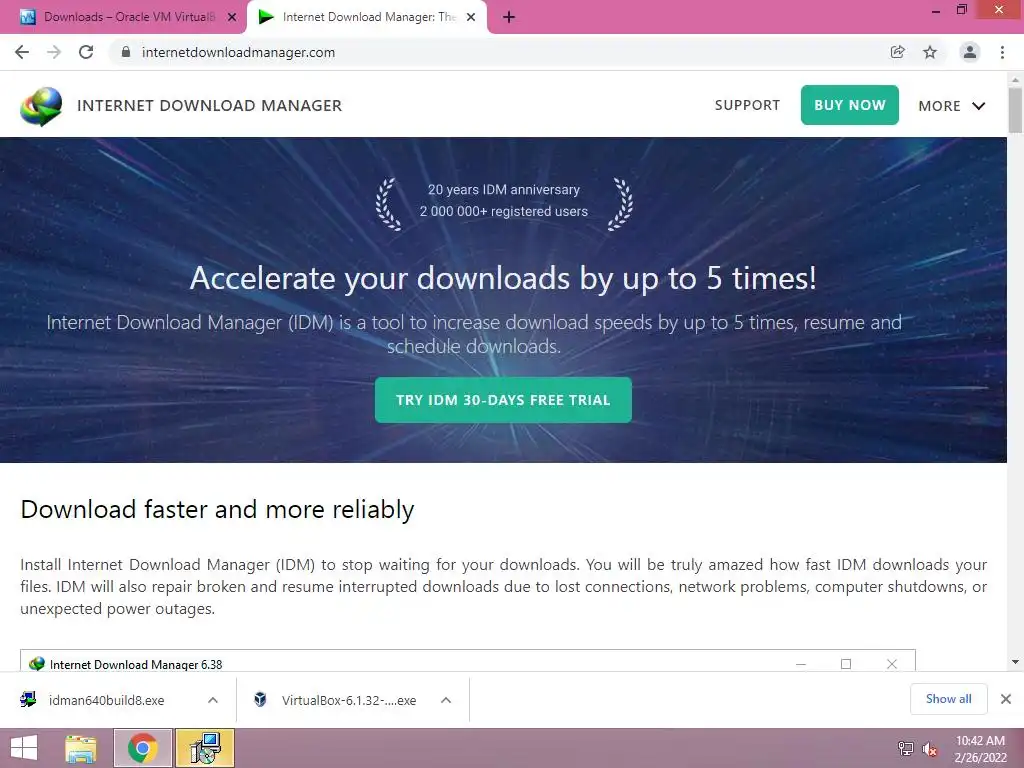Click the IDM globe logo
The image size is (1024, 768).
(x=41, y=106)
